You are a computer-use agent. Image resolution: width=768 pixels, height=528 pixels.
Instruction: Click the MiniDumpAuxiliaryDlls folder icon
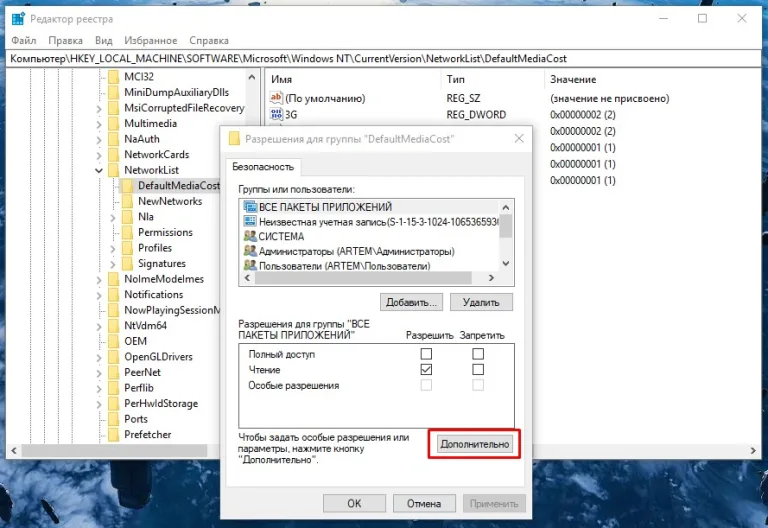coord(114,93)
